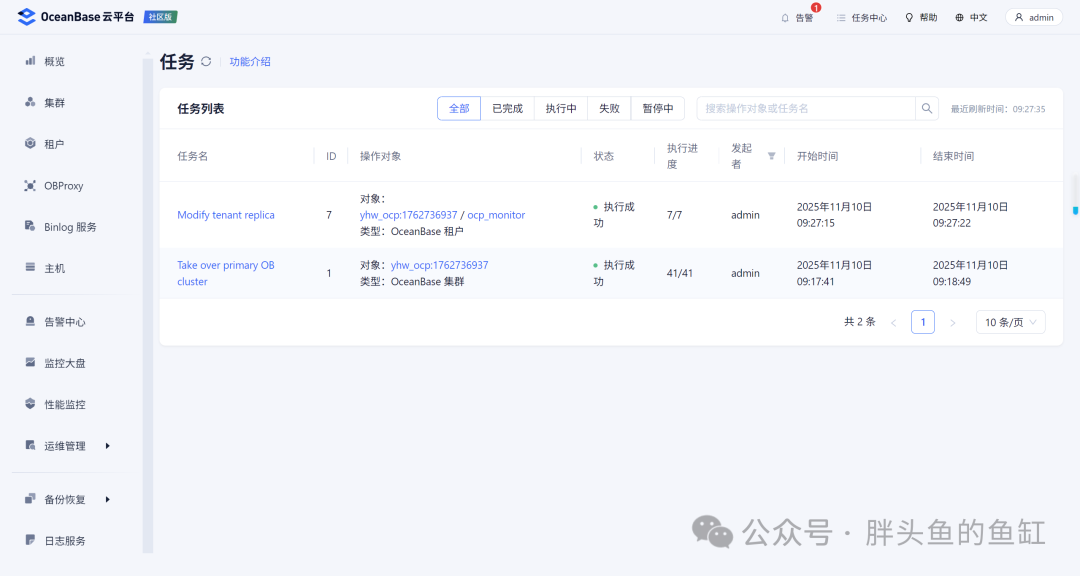Select the 全部 filter tab
1080x576 pixels.
(459, 108)
